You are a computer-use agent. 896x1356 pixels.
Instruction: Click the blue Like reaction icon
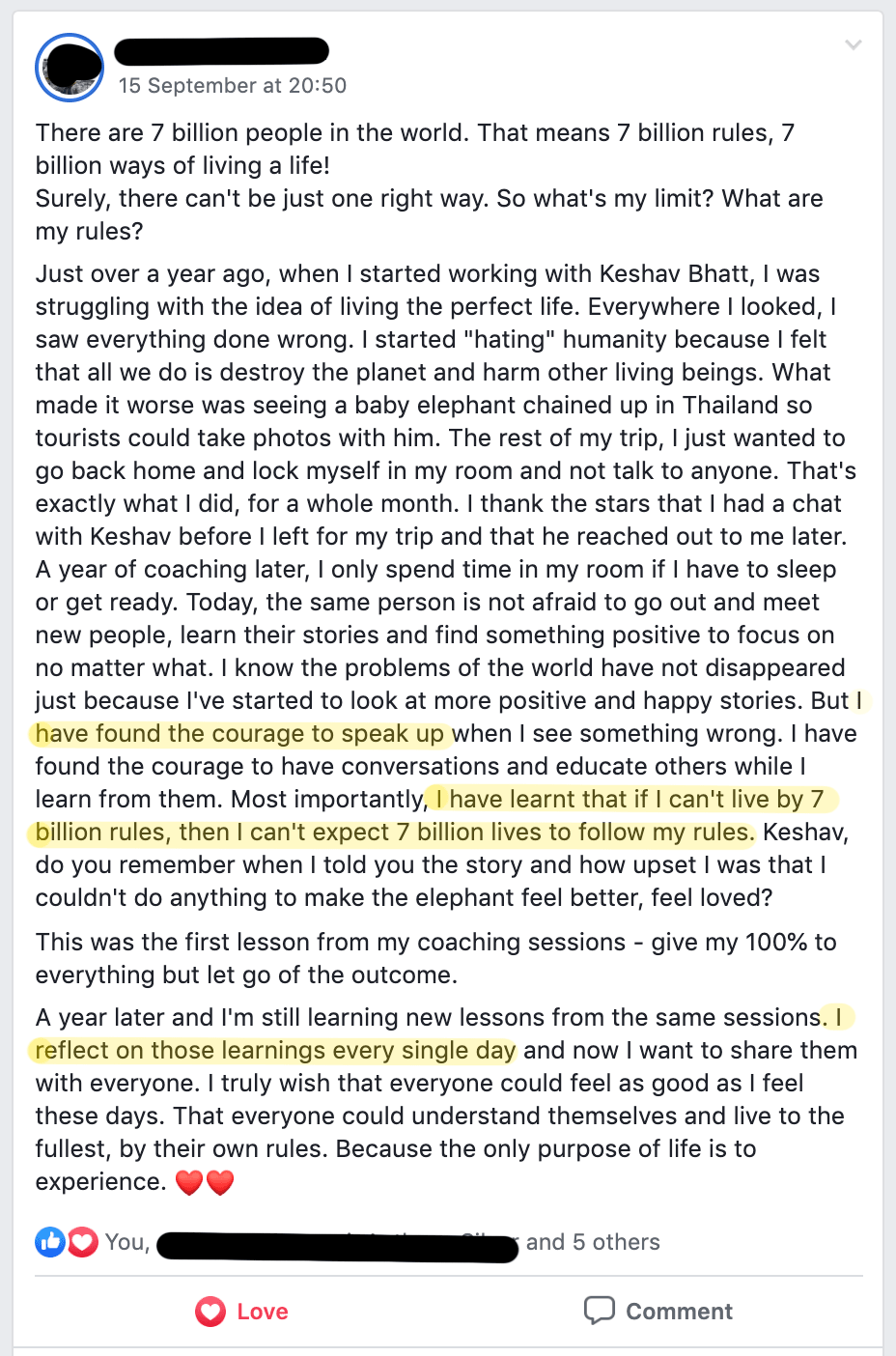[50, 1242]
